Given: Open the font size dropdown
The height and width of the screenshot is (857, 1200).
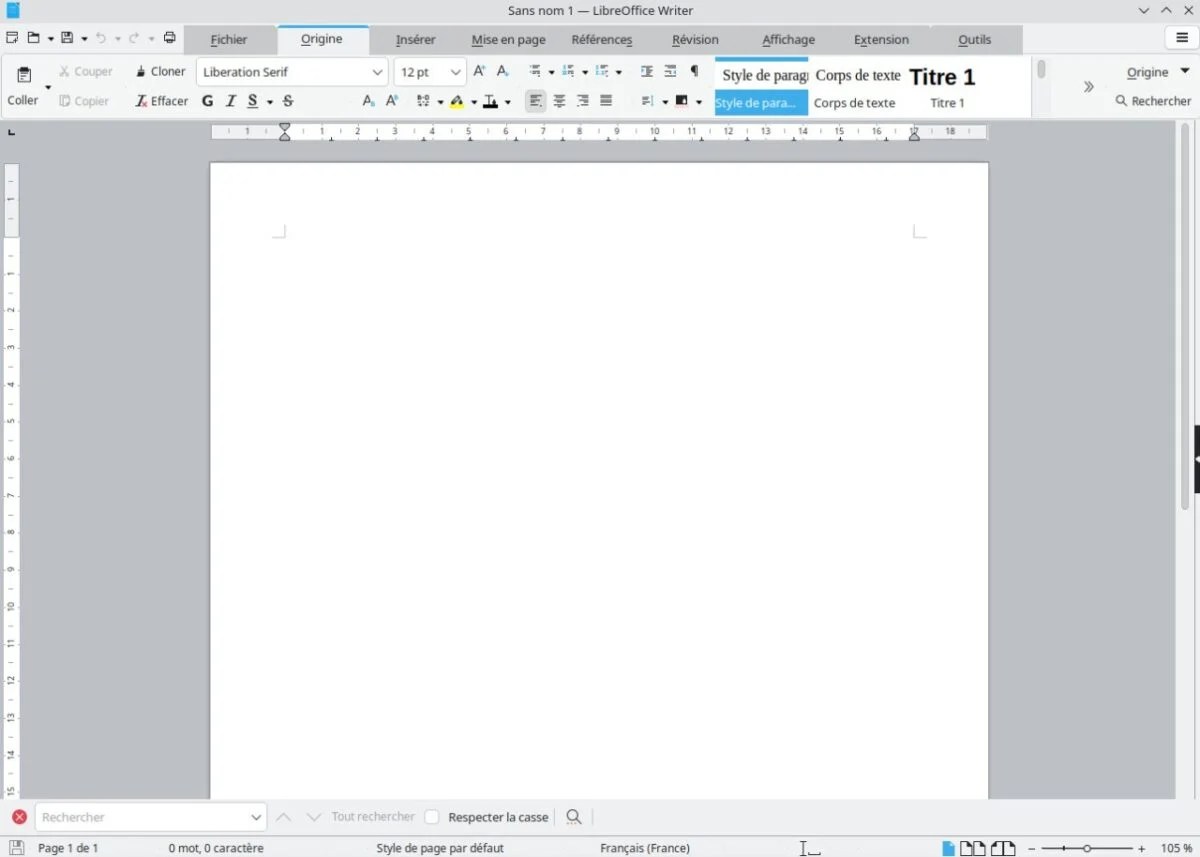Looking at the screenshot, I should (456, 72).
